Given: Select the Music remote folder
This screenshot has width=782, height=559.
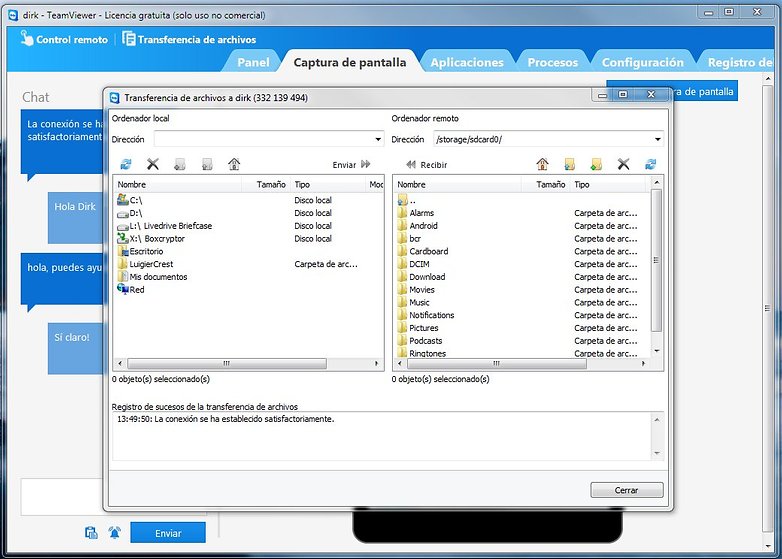Looking at the screenshot, I should 522,303.
